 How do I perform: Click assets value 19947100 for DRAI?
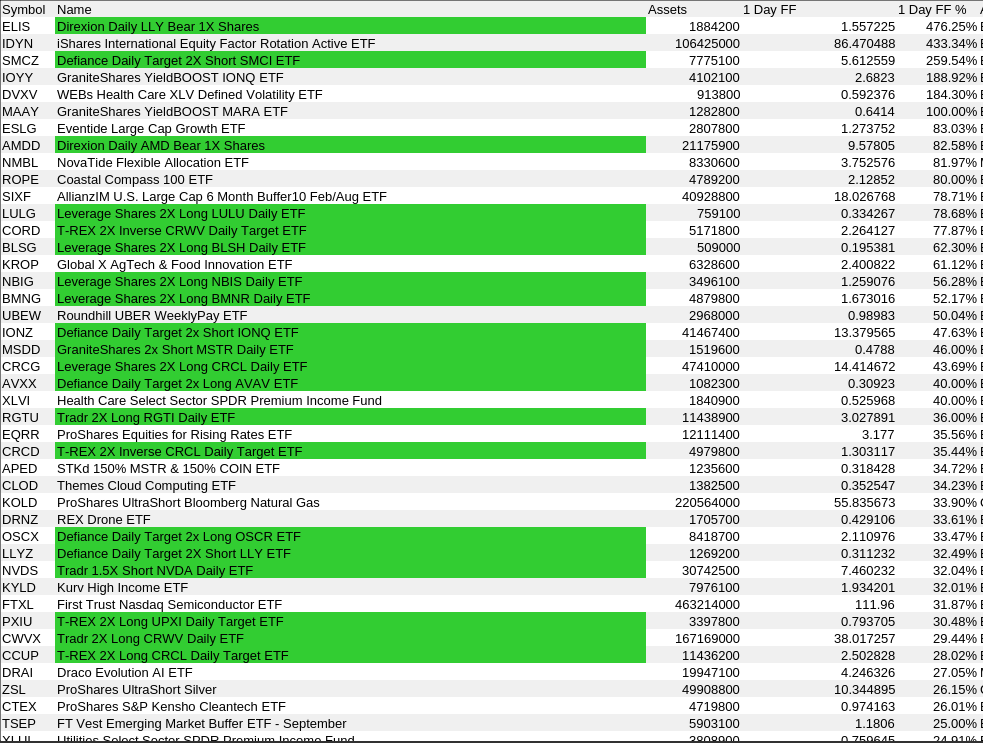[x=710, y=672]
